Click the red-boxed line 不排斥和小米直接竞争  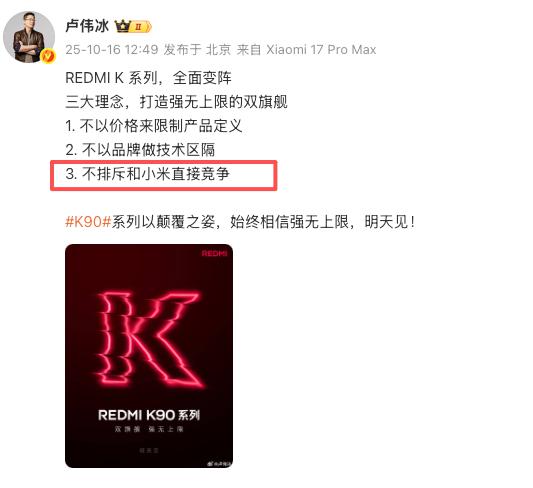(x=148, y=174)
